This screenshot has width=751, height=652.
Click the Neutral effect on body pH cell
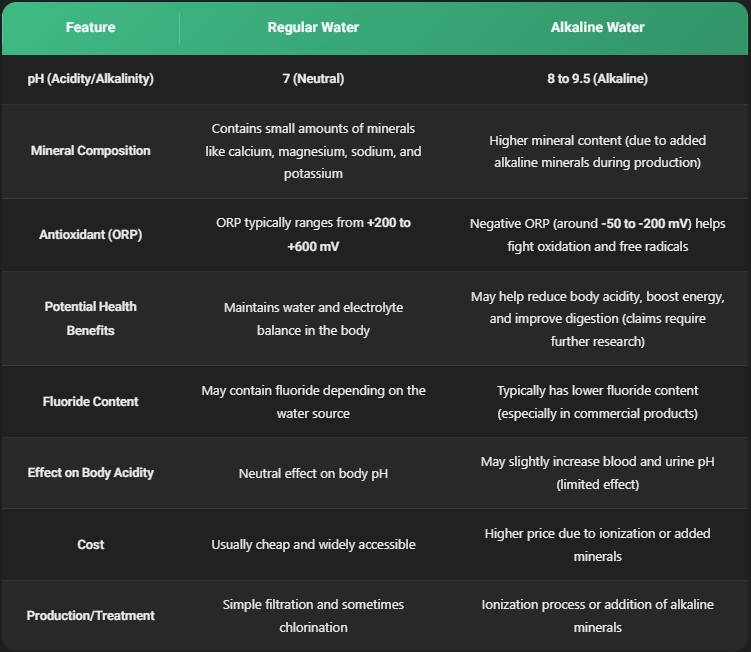[313, 473]
